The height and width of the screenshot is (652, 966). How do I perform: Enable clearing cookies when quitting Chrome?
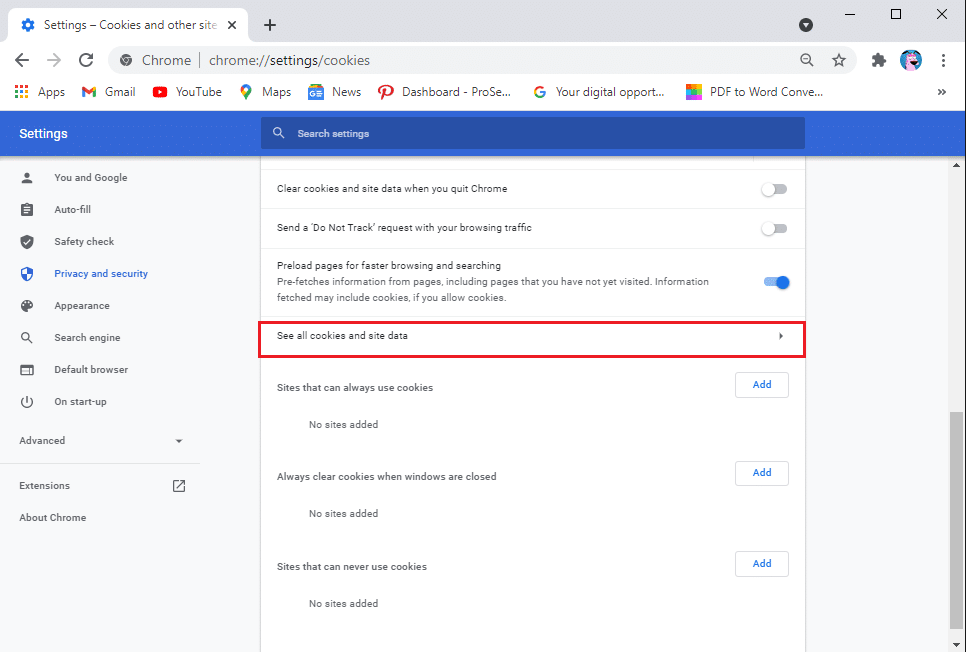point(774,188)
